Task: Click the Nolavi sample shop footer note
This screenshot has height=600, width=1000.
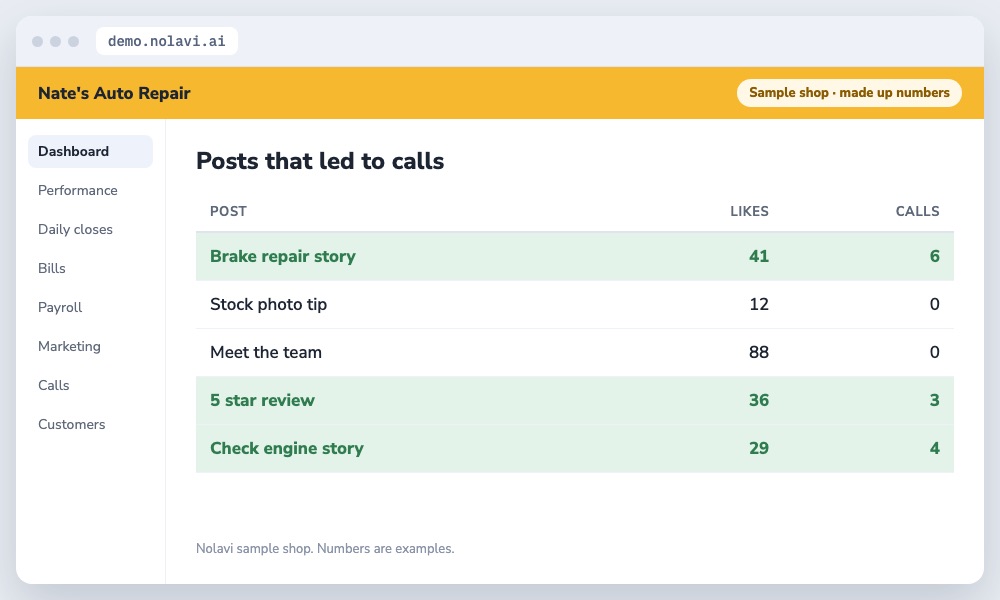Action: tap(325, 548)
